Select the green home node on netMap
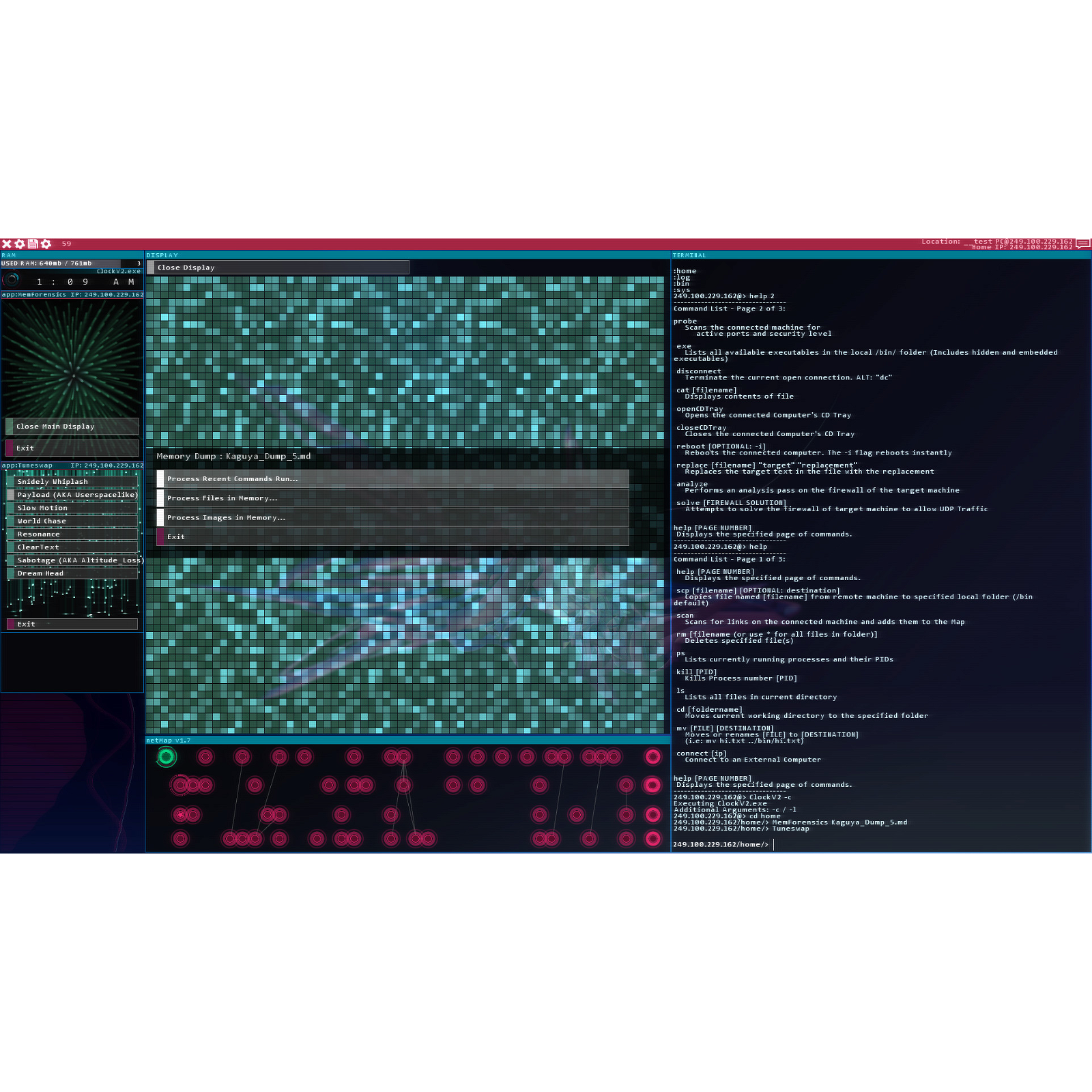 166,756
